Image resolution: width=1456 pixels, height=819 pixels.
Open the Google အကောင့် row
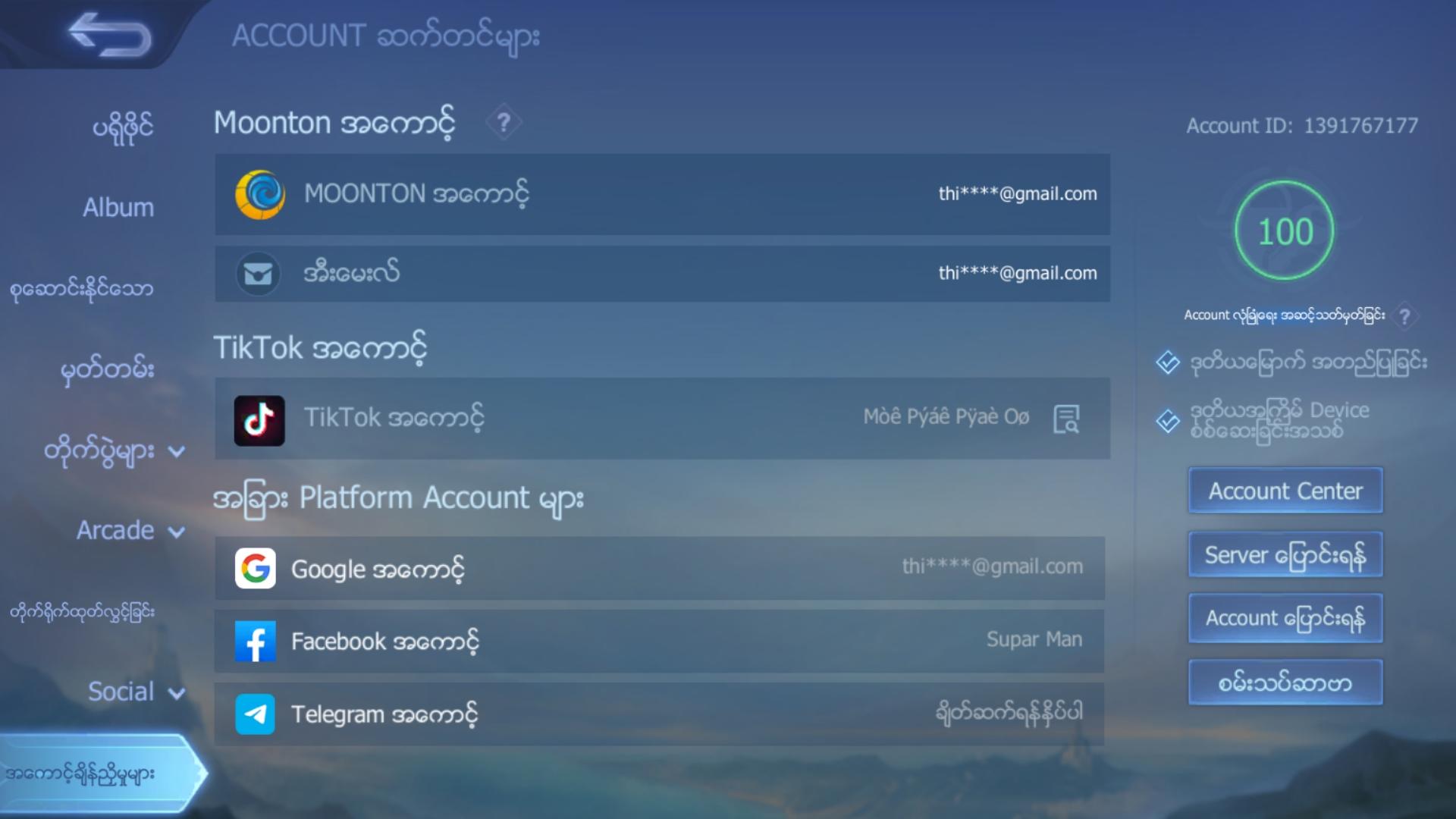pyautogui.click(x=659, y=568)
